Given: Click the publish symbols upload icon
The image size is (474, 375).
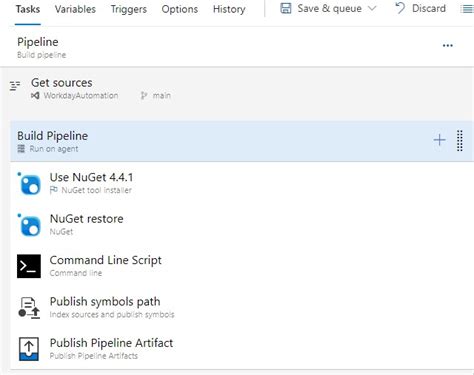Looking at the screenshot, I should [x=29, y=308].
